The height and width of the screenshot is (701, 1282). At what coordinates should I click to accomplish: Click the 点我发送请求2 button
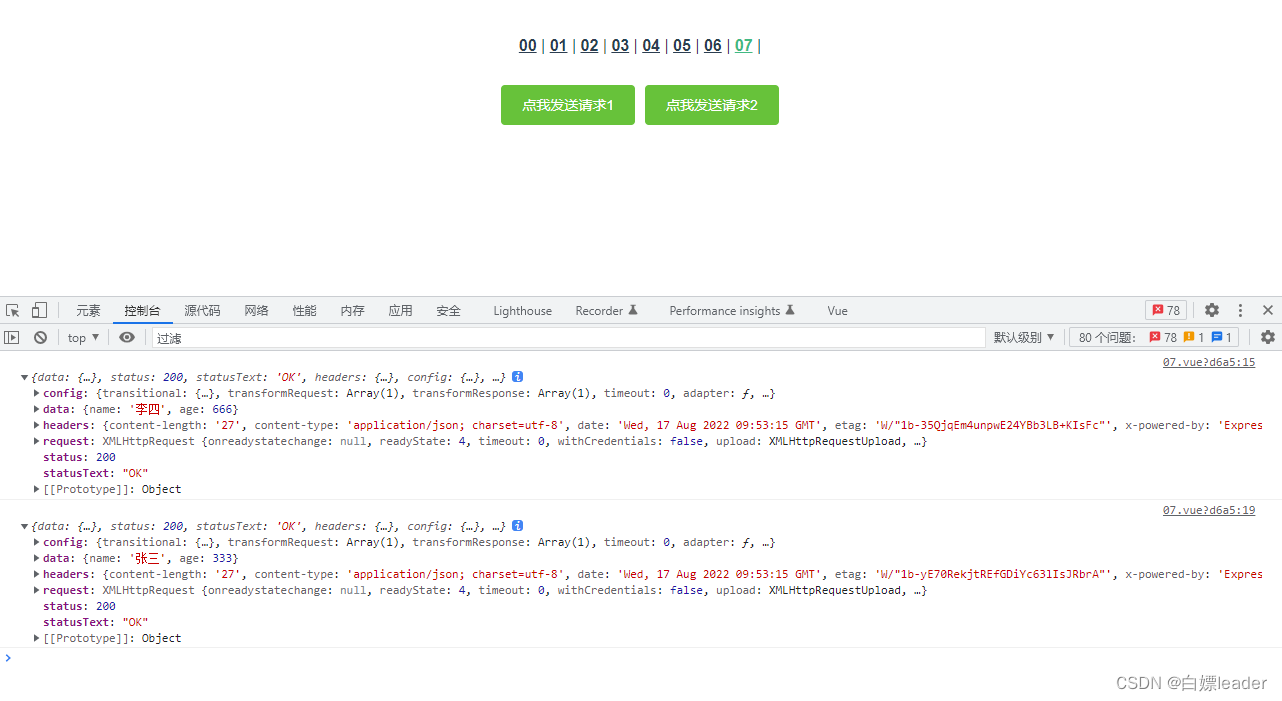(x=711, y=105)
